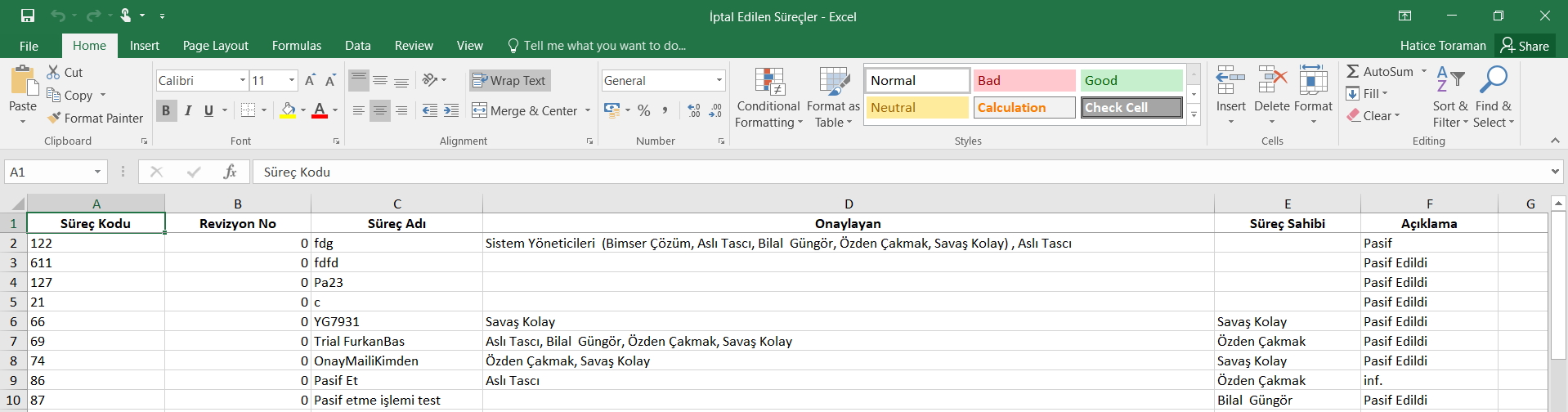Select the Onaylayan header cell
Screen dimensions: 1568x412
click(848, 223)
